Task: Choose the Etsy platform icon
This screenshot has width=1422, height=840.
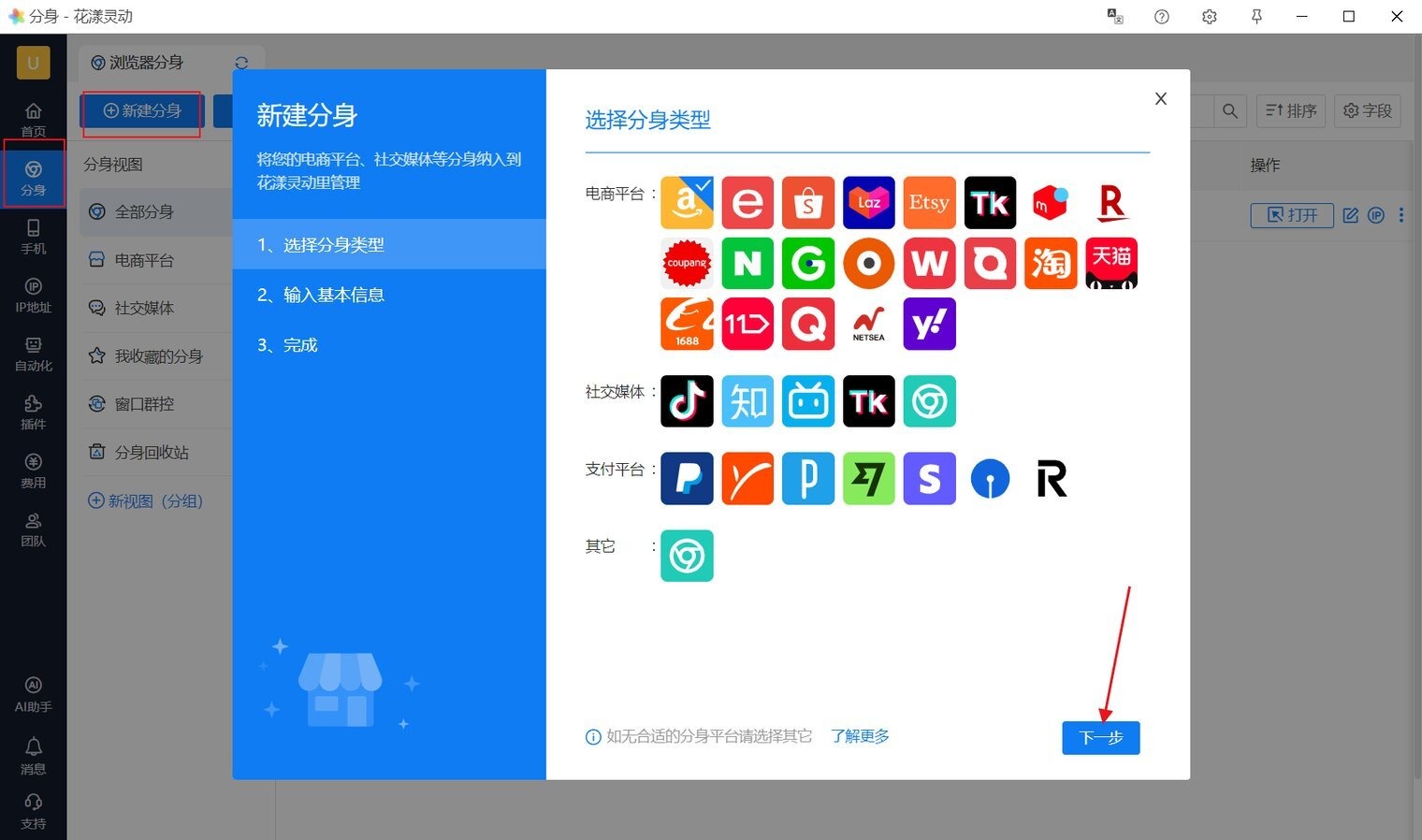Action: pos(929,202)
